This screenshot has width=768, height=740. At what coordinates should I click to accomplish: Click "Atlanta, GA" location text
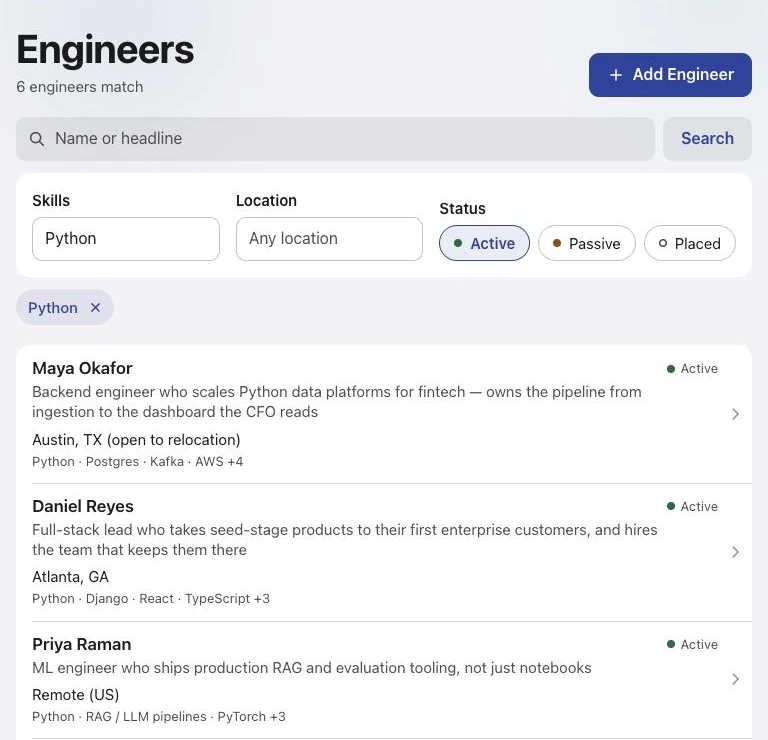tap(71, 577)
